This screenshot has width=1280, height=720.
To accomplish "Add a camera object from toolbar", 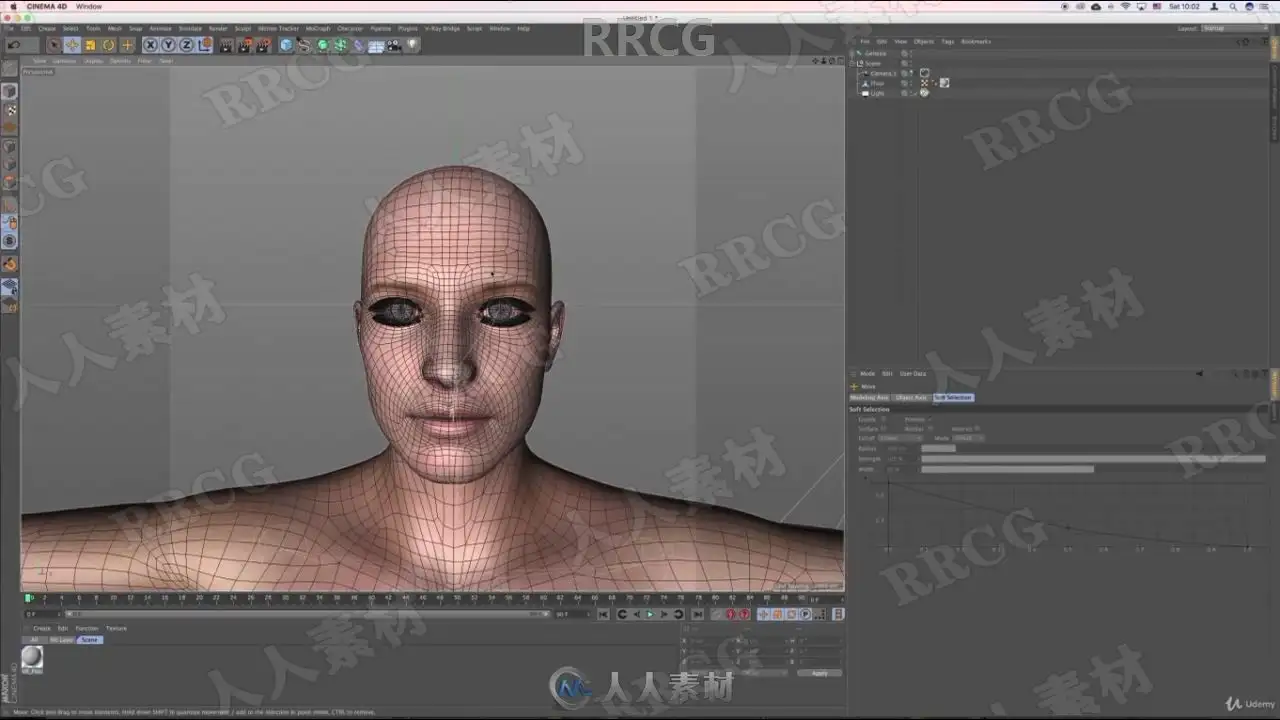I will click(394, 45).
